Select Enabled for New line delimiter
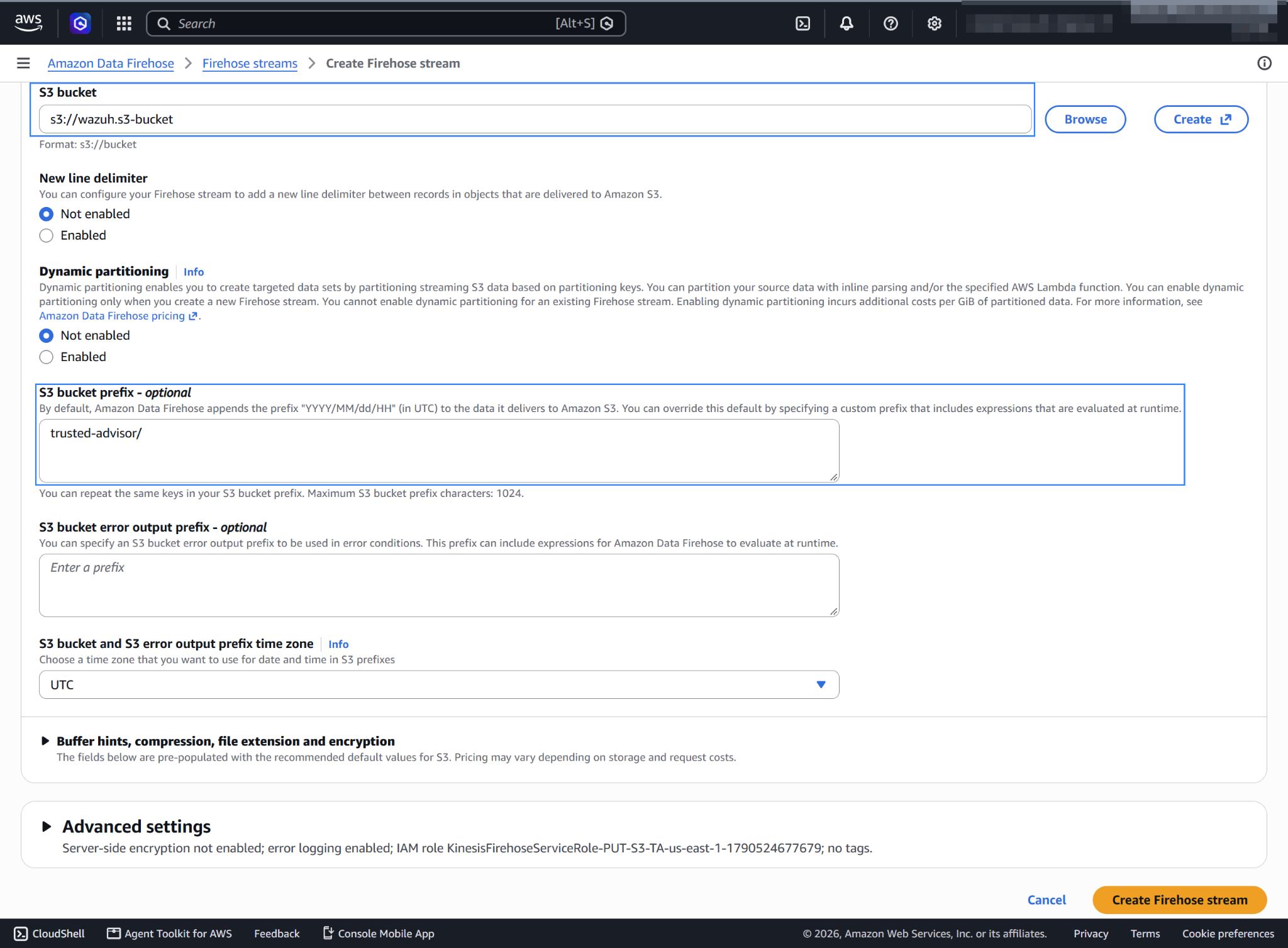This screenshot has width=1288, height=948. 46,235
